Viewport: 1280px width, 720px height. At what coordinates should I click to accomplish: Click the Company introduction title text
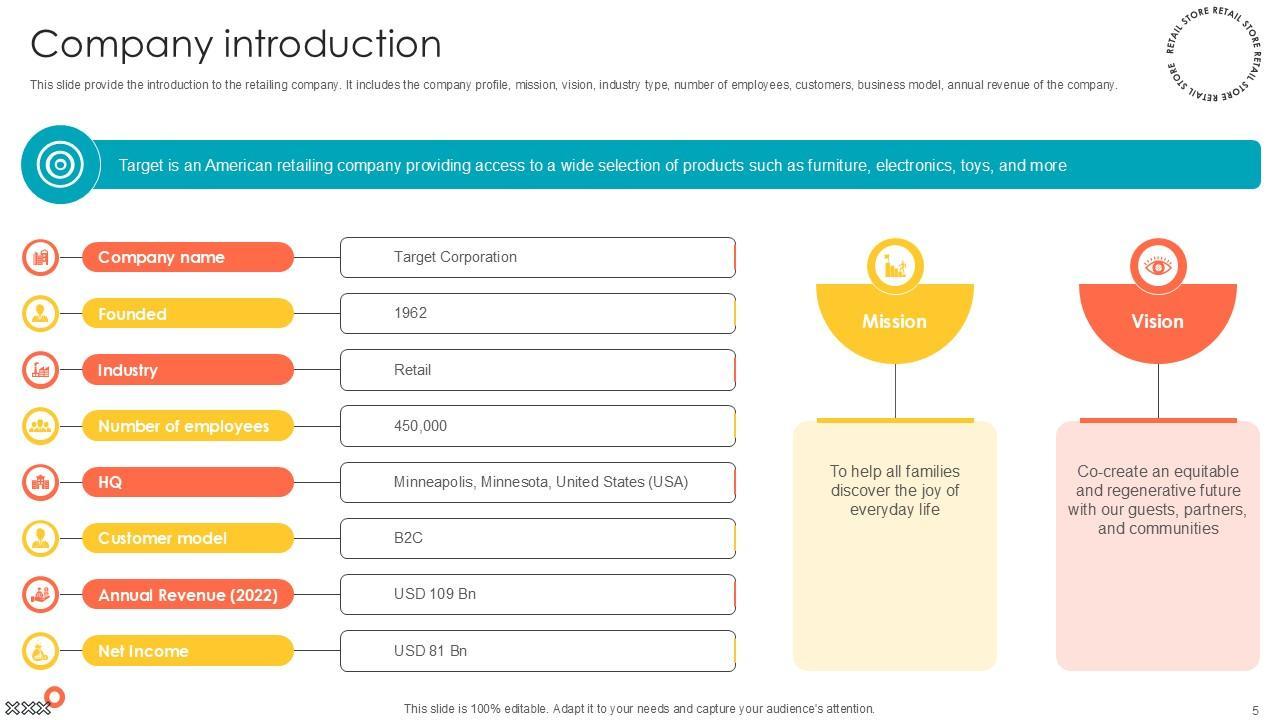pyautogui.click(x=236, y=44)
